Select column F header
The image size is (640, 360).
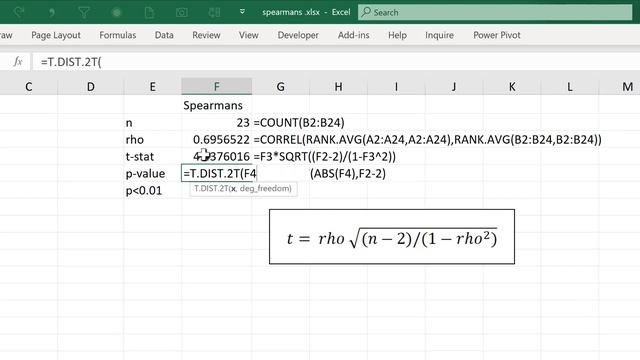[217, 87]
